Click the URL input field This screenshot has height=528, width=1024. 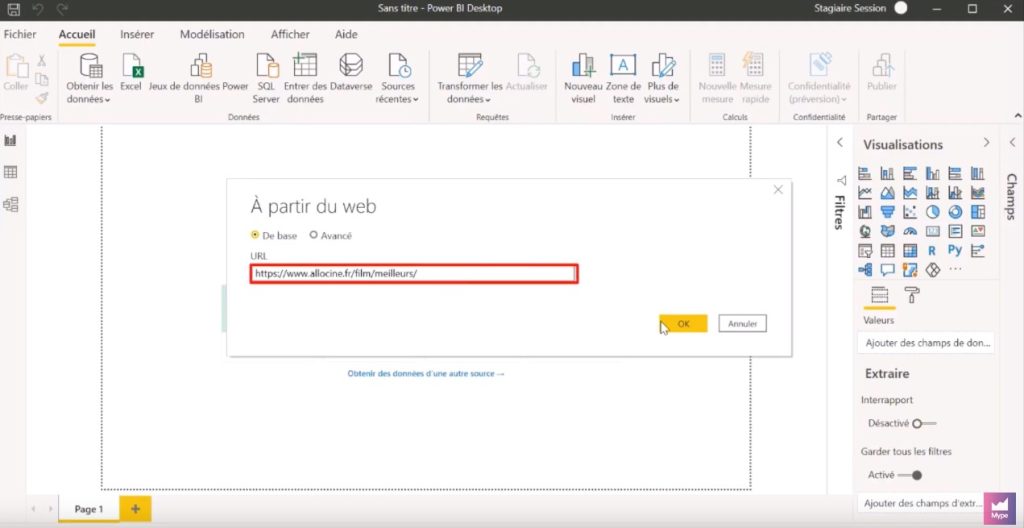(414, 274)
